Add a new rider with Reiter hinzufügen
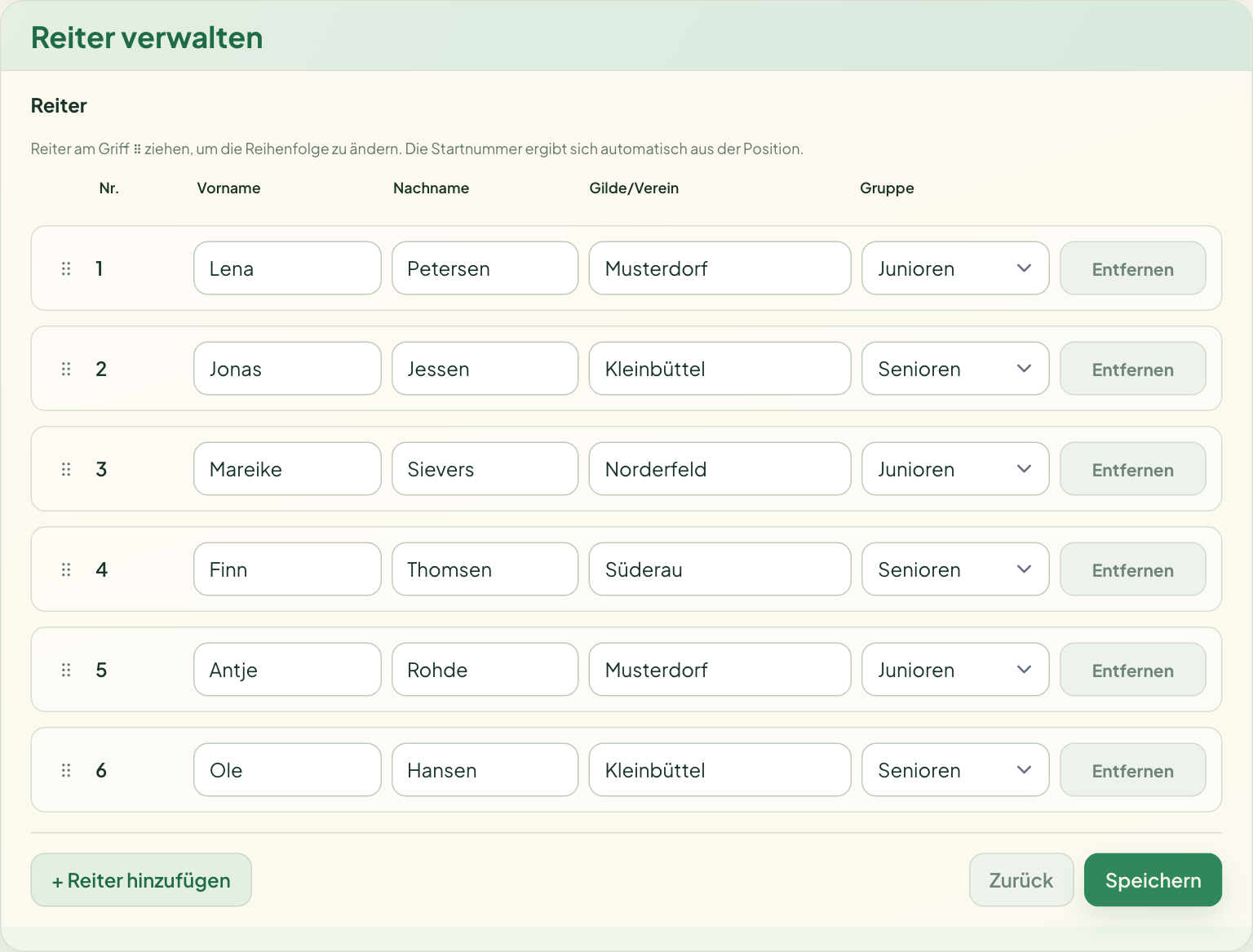The image size is (1253, 952). (141, 880)
